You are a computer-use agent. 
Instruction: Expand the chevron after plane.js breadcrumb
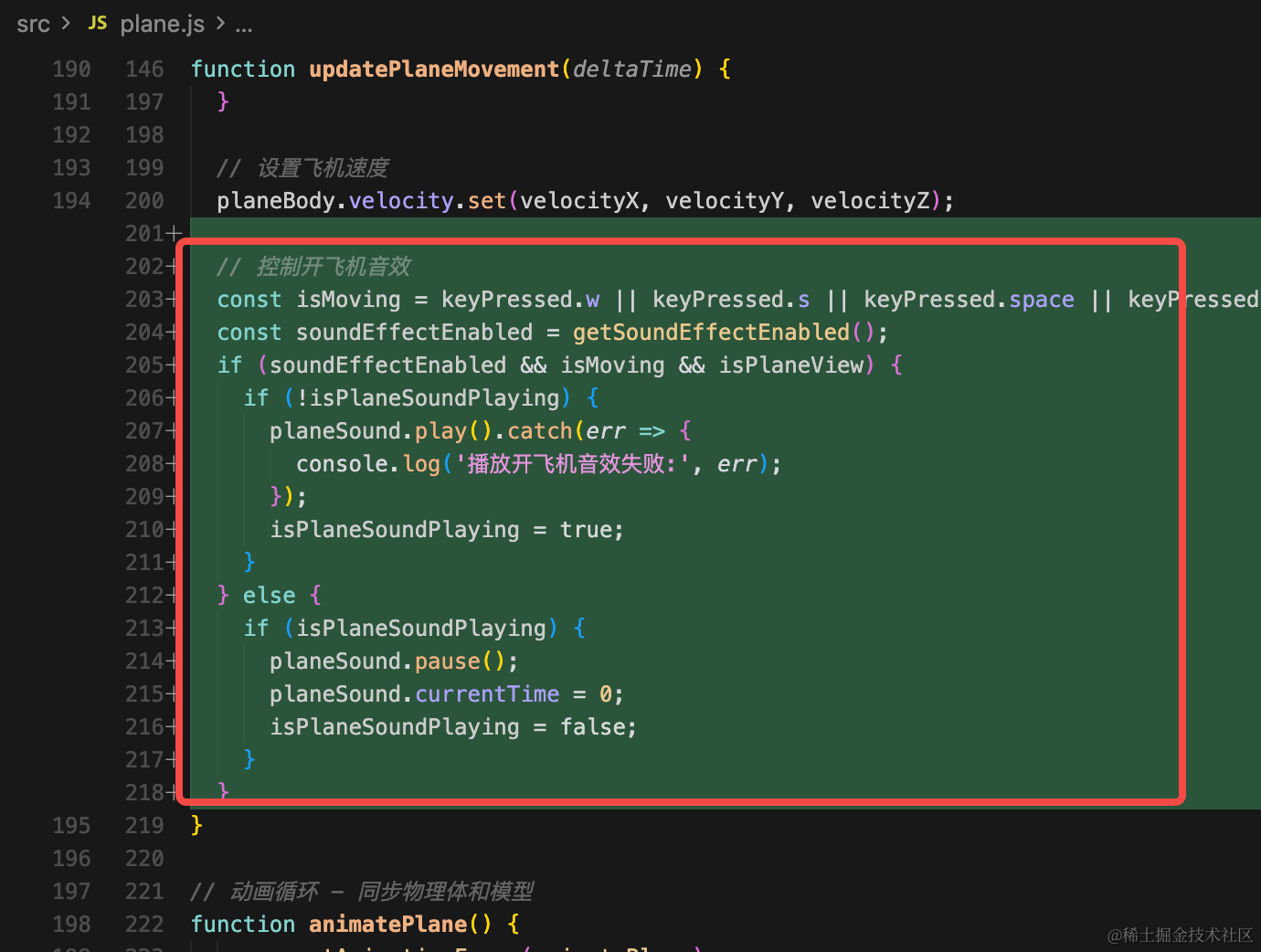(220, 23)
